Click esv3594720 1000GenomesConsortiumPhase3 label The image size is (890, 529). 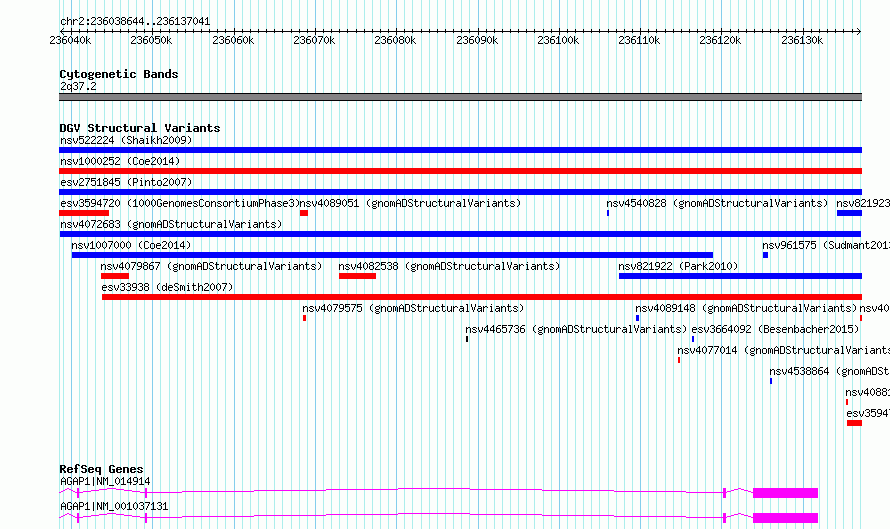point(180,203)
